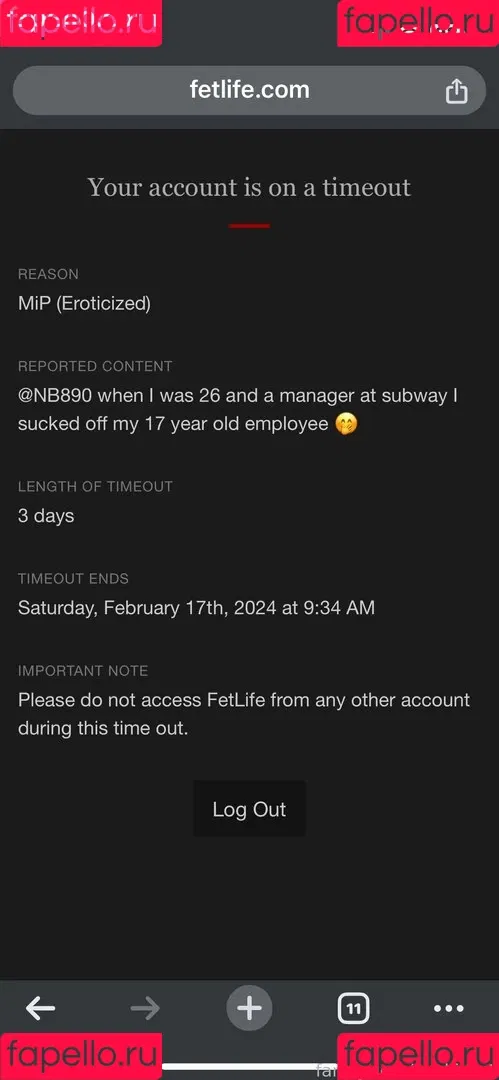The width and height of the screenshot is (499, 1080).
Task: Open a new tab with plus button
Action: point(250,1009)
